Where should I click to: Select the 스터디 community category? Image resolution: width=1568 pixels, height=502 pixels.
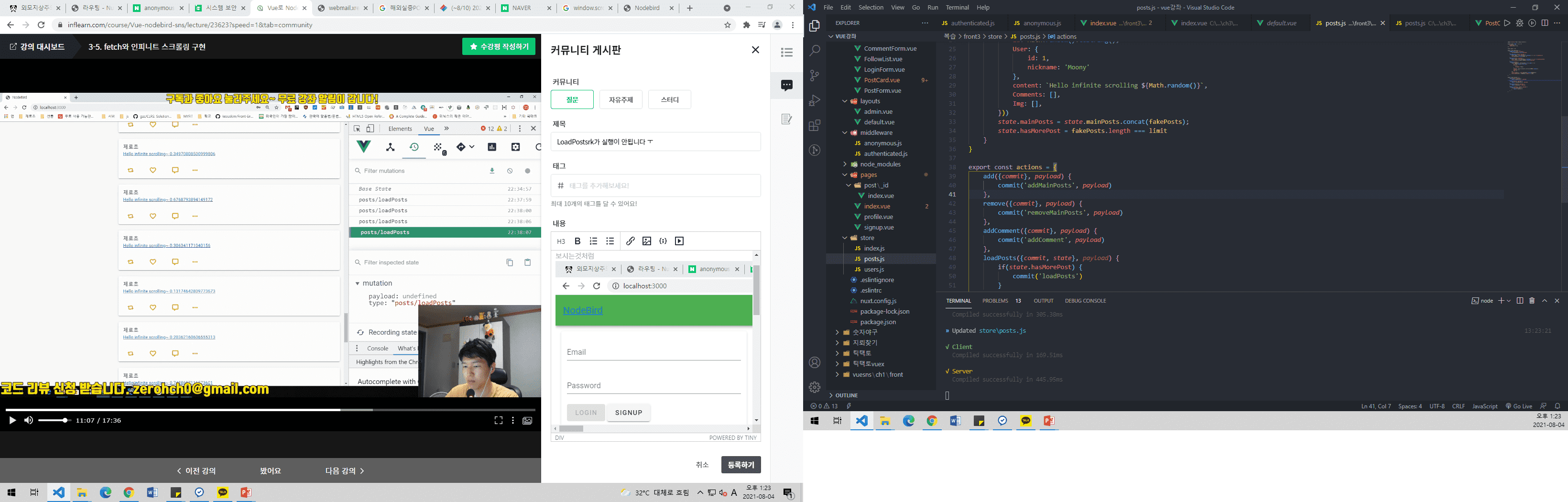click(x=670, y=100)
